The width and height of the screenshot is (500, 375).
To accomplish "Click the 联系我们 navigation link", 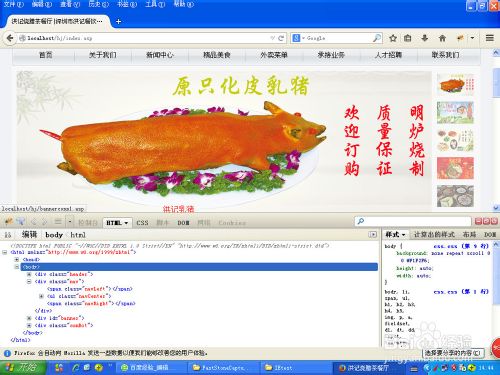I will click(x=445, y=55).
